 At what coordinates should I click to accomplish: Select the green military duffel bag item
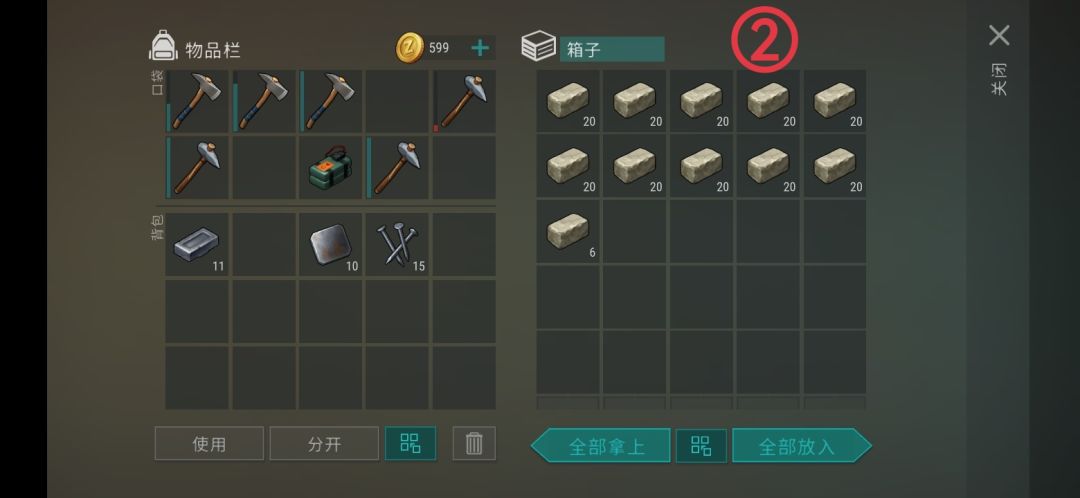tap(331, 167)
